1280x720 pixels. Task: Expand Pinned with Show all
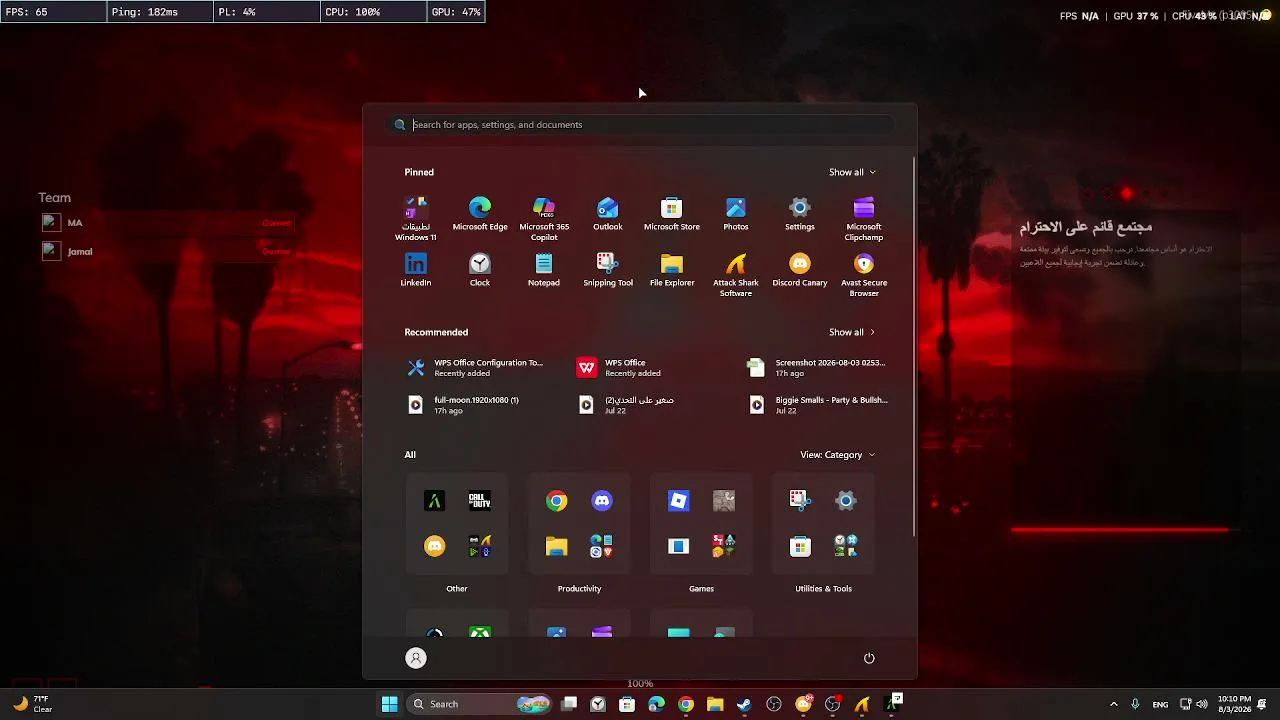coord(852,172)
